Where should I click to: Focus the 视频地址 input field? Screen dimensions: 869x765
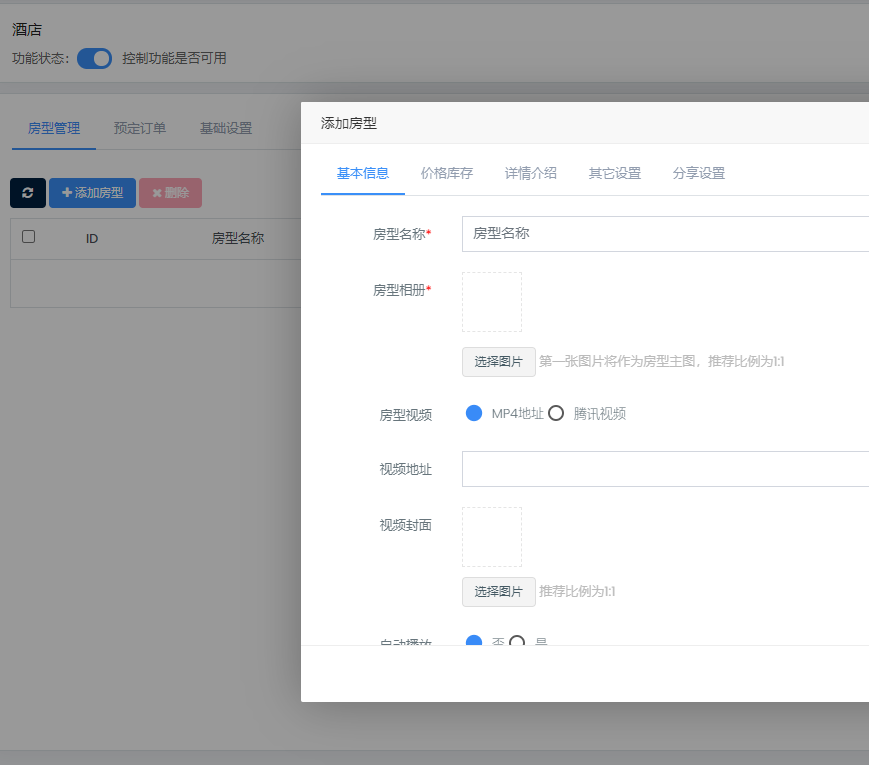pyautogui.click(x=665, y=469)
